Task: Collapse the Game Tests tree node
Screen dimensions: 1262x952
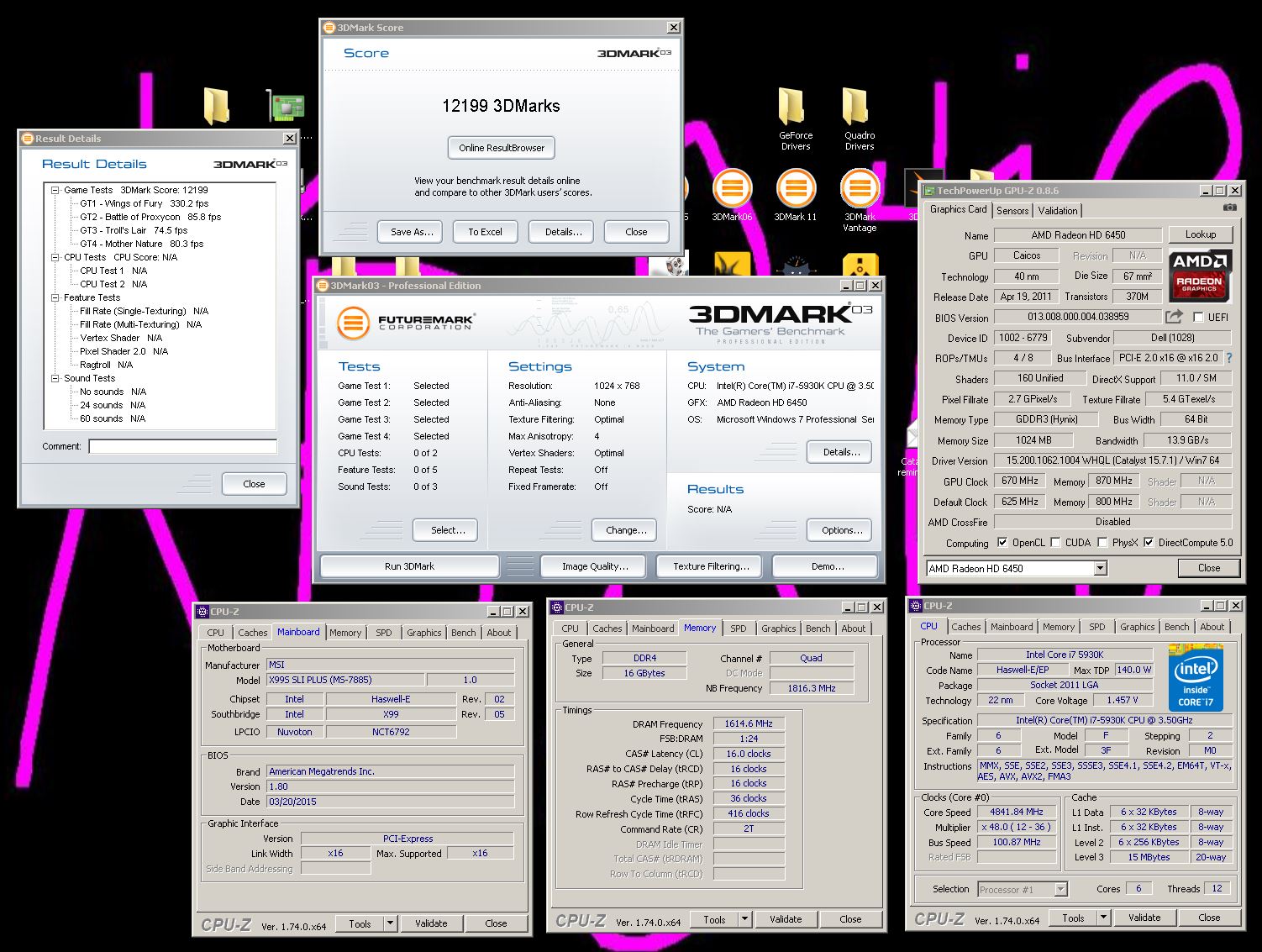Action: 55,190
